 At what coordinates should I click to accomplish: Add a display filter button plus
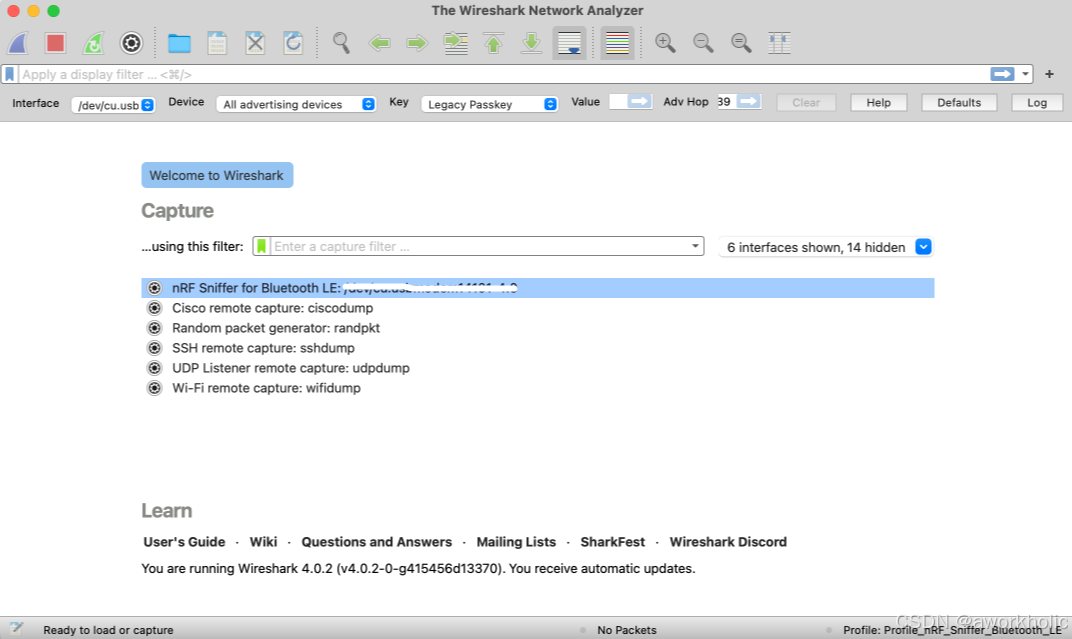(1049, 74)
